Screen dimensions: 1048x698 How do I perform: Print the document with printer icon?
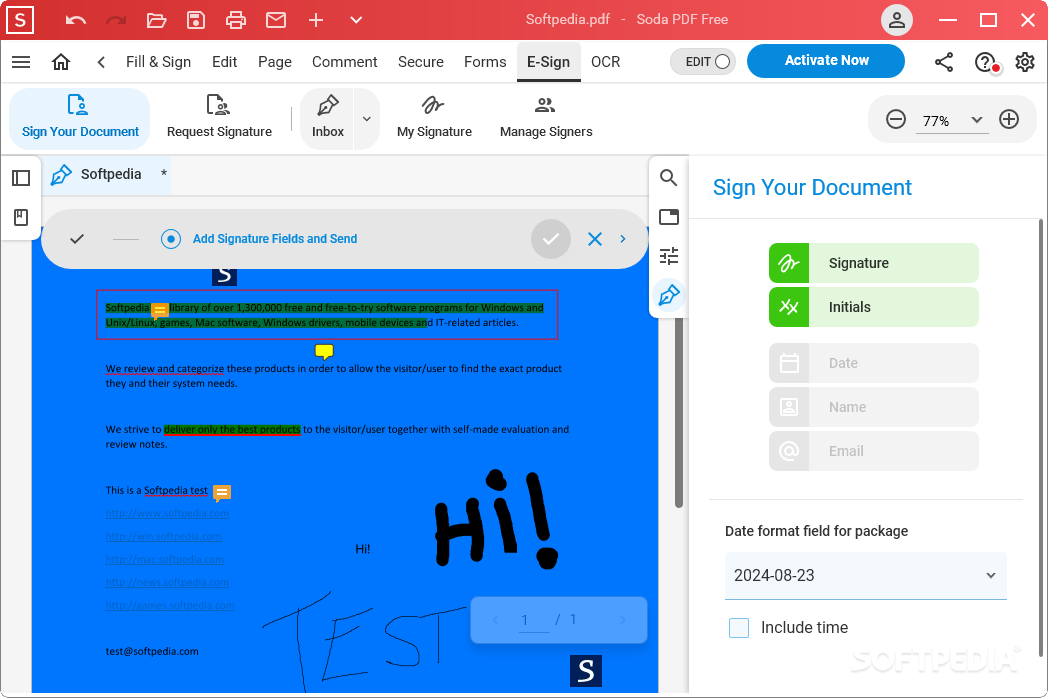pos(236,20)
